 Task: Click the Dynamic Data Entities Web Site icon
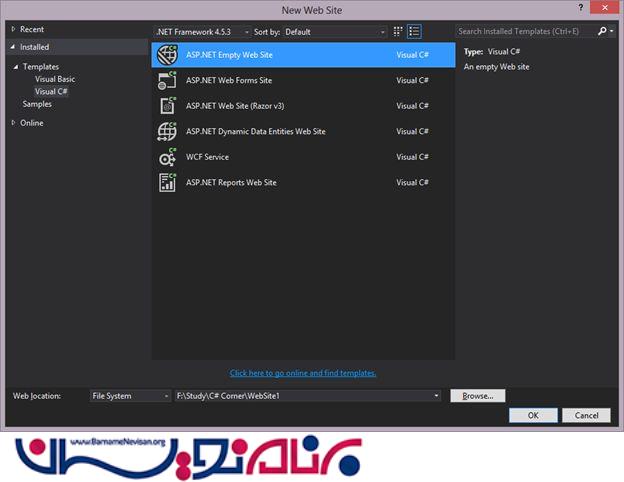pos(167,131)
